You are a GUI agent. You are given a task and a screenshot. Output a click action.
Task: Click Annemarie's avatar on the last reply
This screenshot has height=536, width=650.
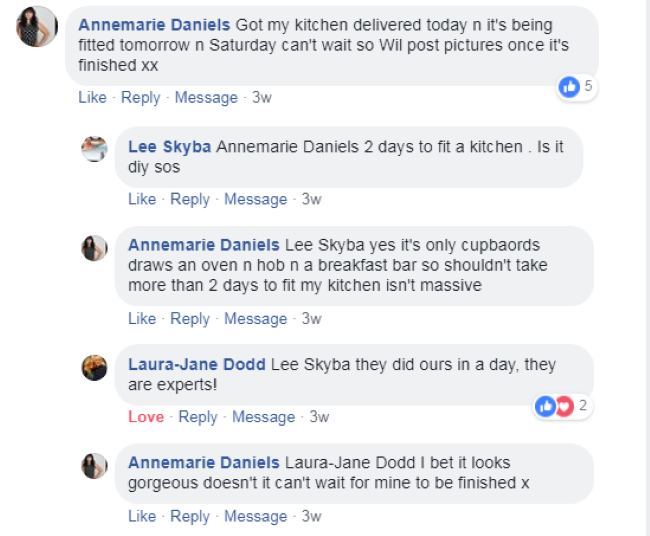94,465
